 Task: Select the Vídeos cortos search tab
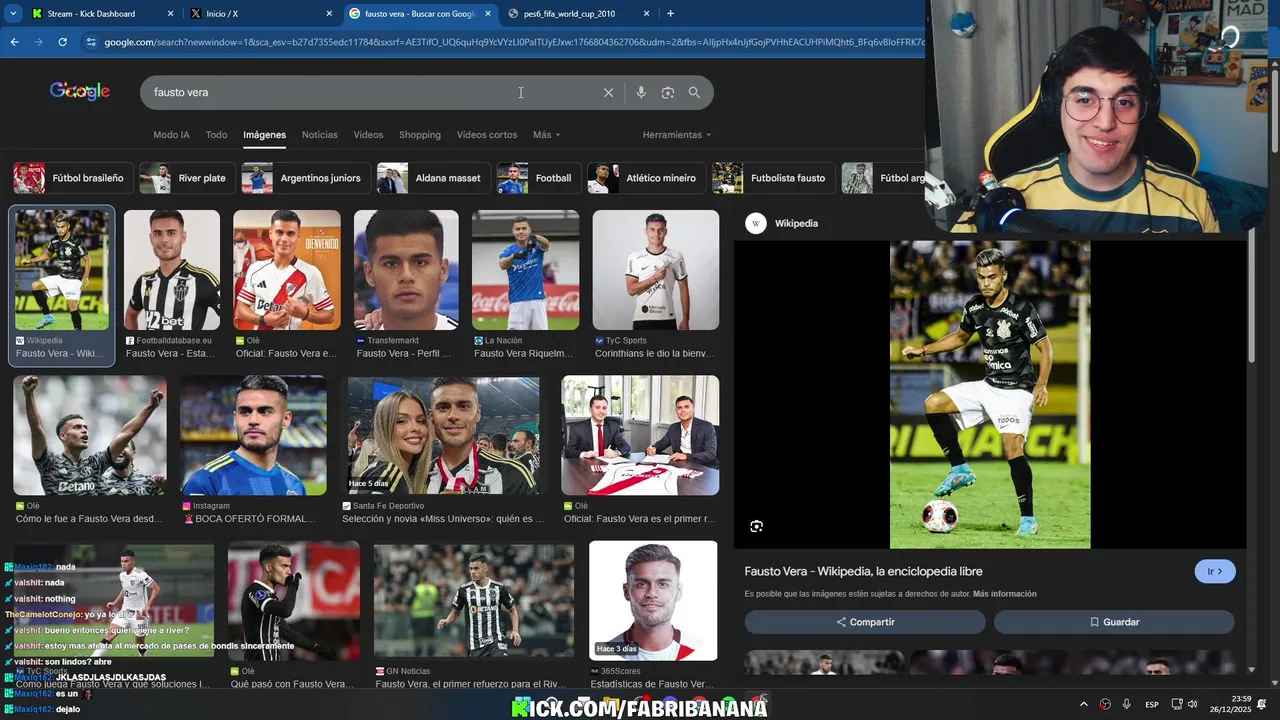(487, 135)
